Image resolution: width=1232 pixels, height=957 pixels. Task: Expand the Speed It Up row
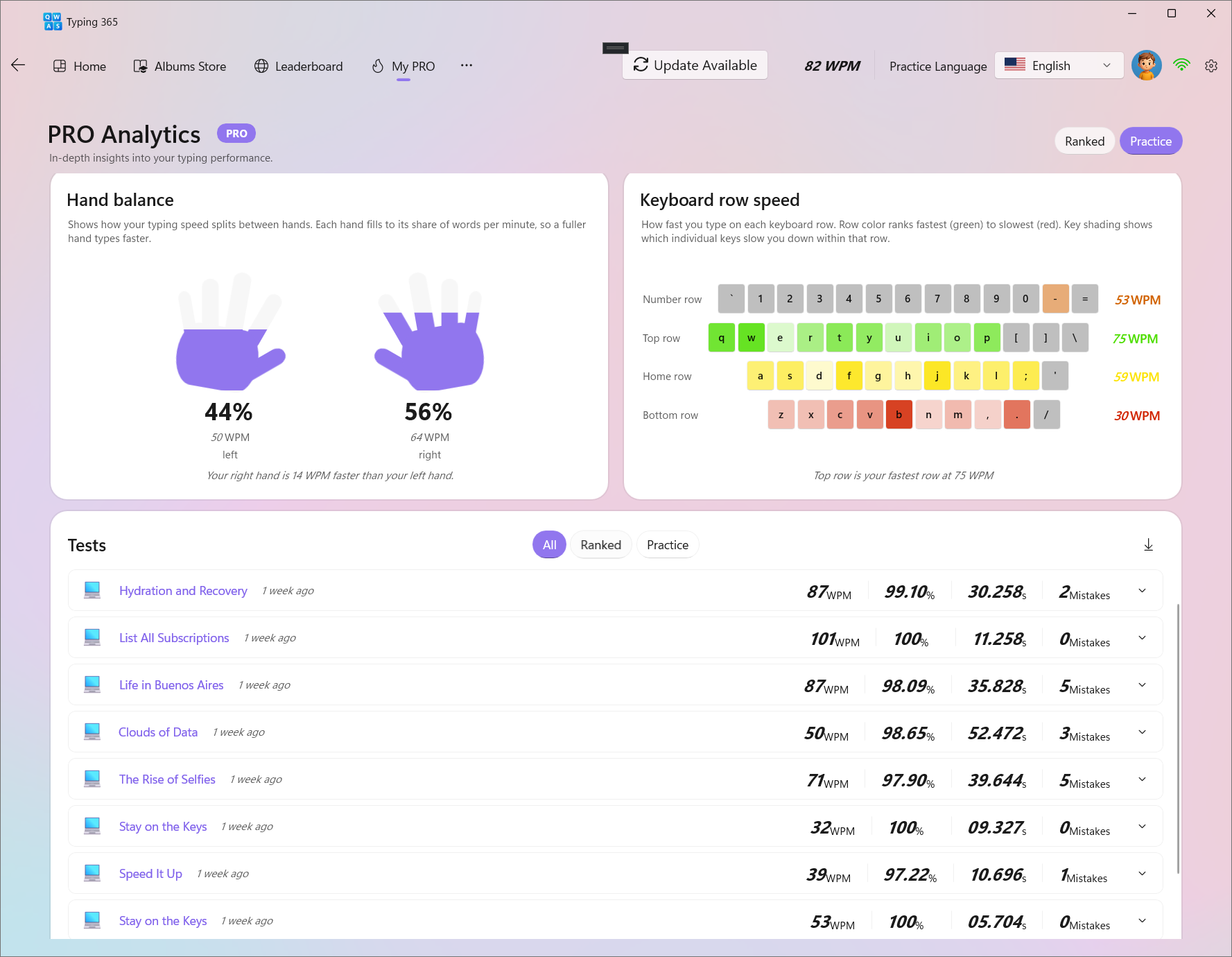(x=1142, y=874)
